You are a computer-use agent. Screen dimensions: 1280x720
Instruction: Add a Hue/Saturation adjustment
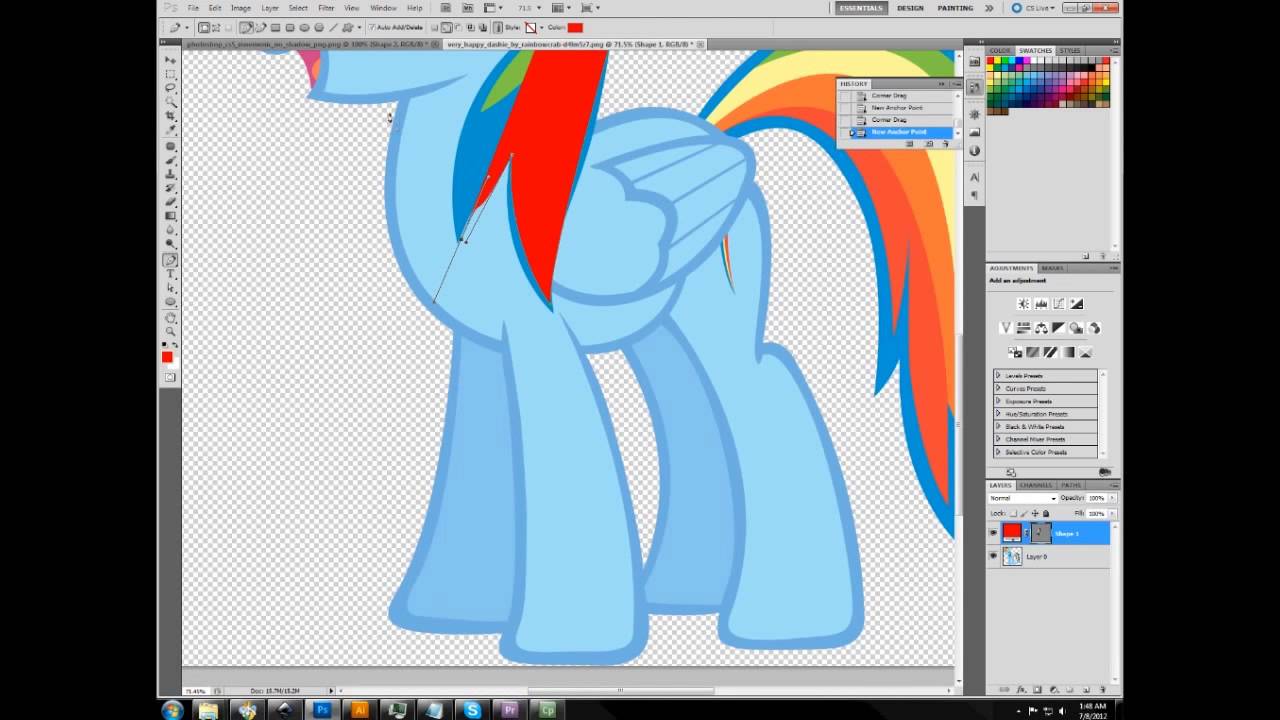click(1024, 328)
